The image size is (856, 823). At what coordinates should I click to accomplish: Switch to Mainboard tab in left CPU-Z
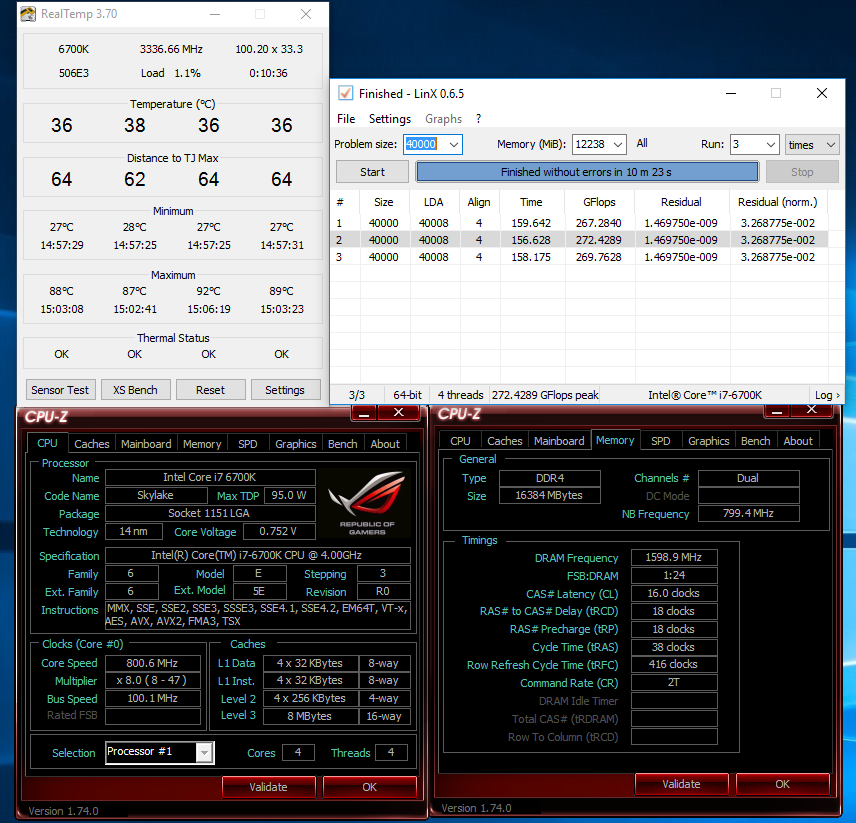point(146,444)
